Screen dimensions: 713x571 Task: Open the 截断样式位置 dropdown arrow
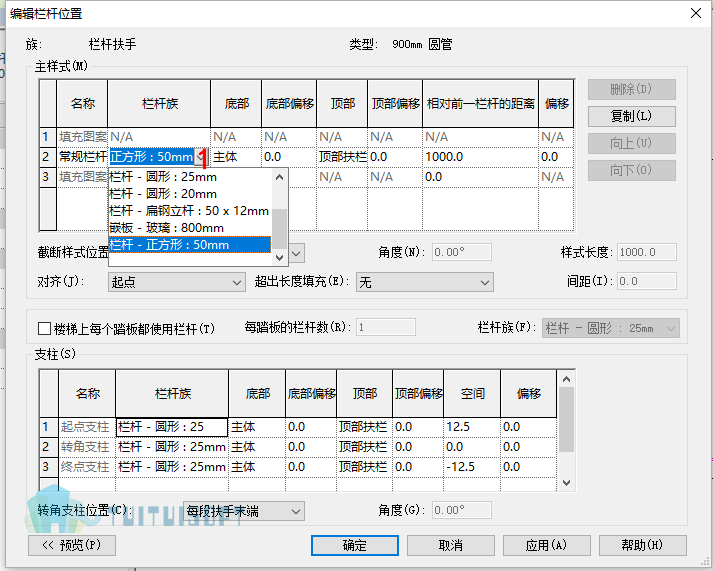pos(296,253)
